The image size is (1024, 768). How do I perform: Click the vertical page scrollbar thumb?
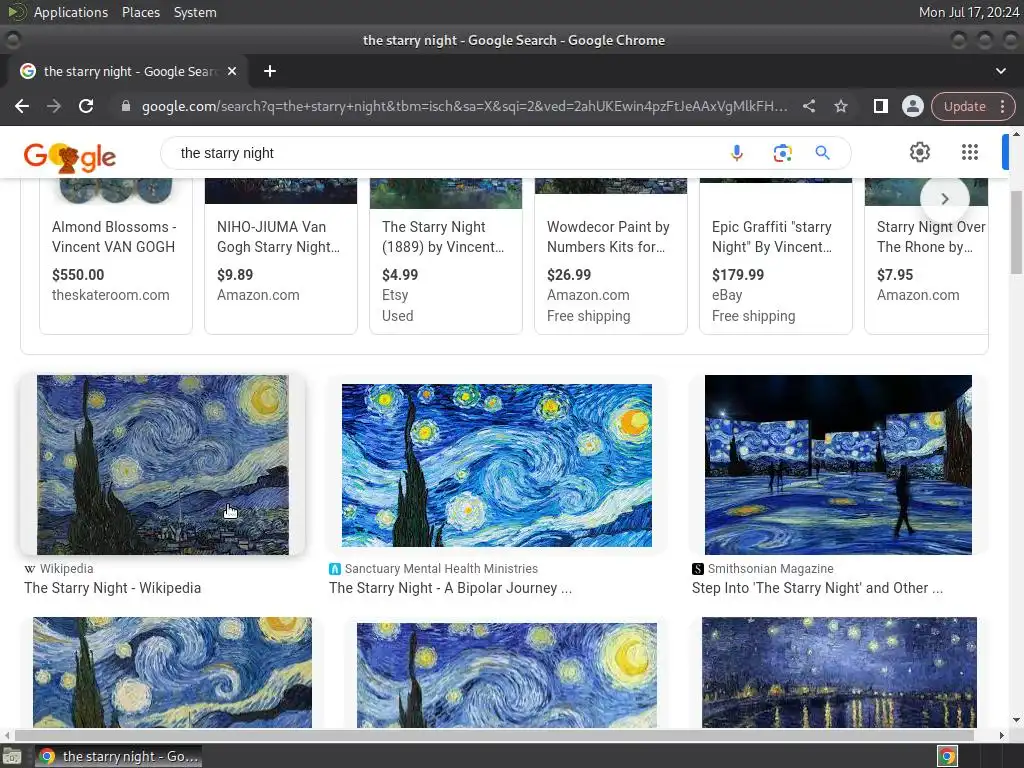coord(1016,232)
